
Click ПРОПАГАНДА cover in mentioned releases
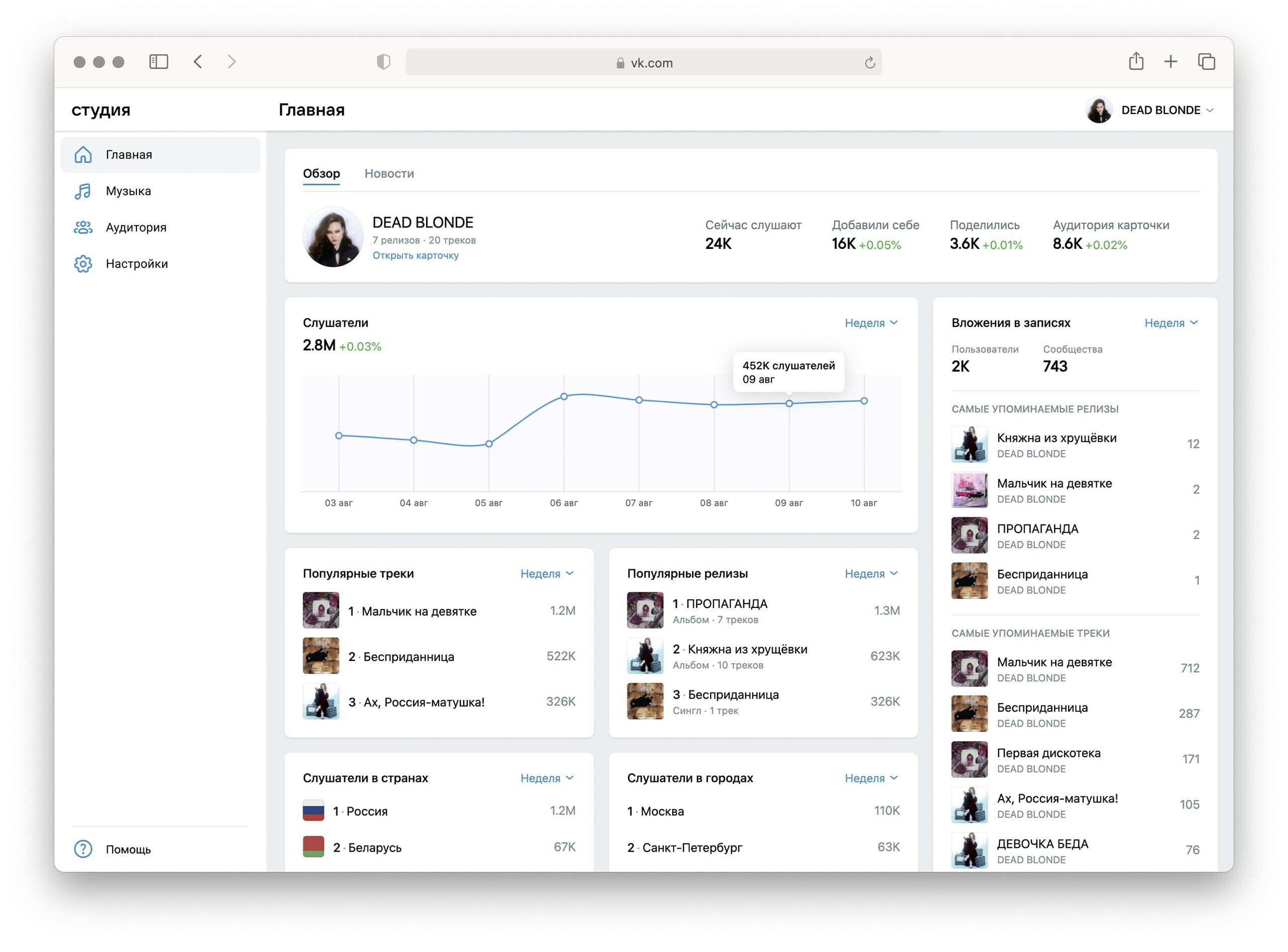pyautogui.click(x=969, y=536)
